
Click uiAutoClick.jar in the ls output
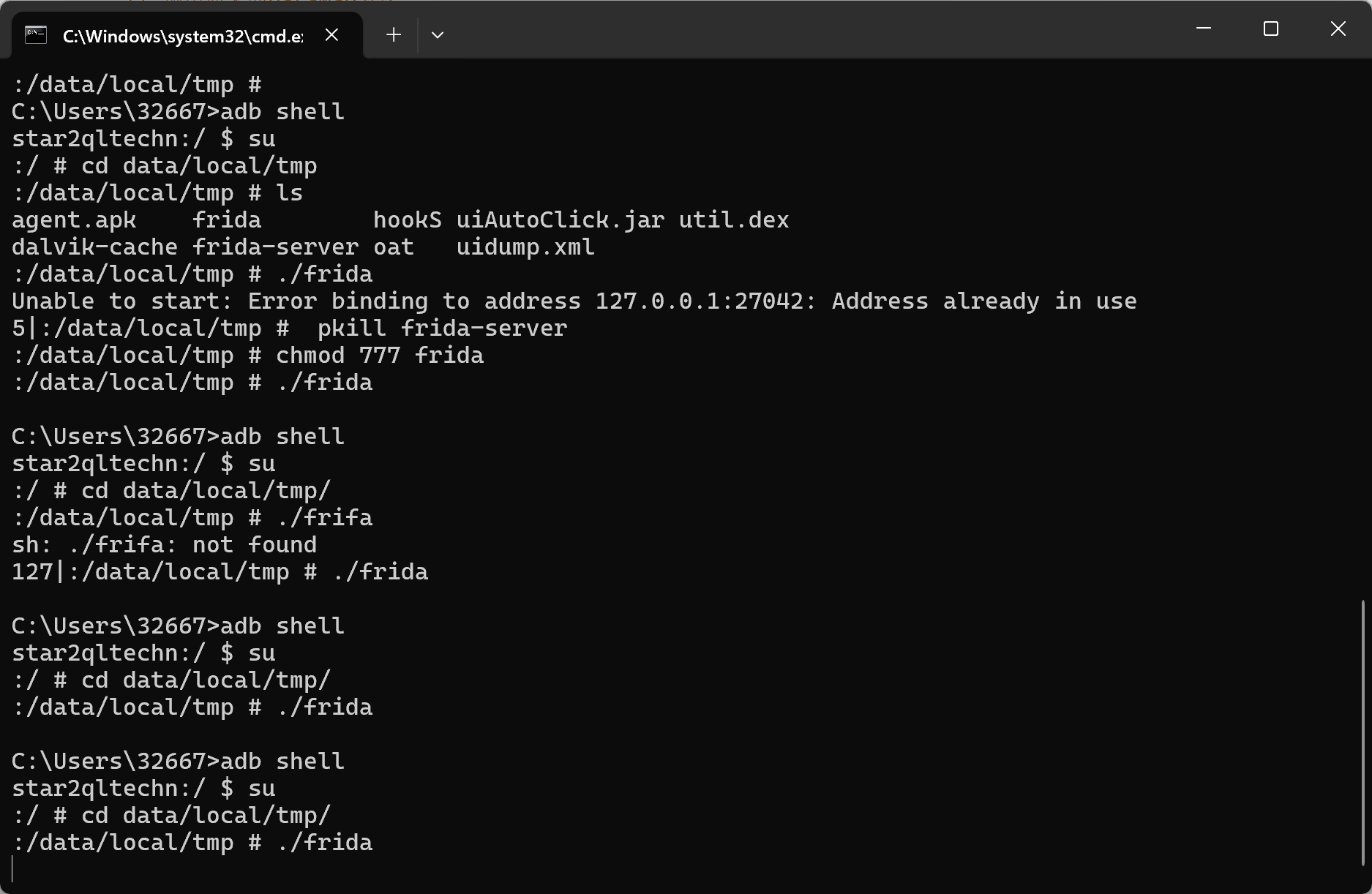(561, 220)
